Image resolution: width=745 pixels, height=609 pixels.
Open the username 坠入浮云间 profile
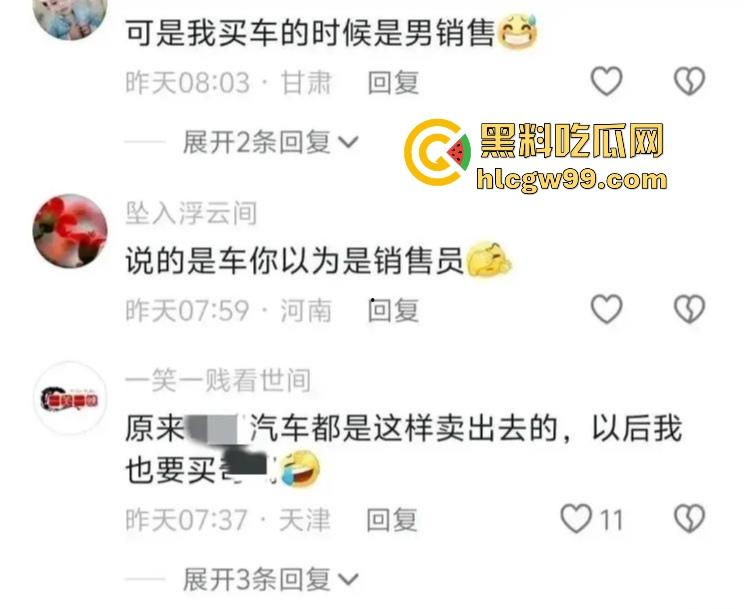point(191,213)
